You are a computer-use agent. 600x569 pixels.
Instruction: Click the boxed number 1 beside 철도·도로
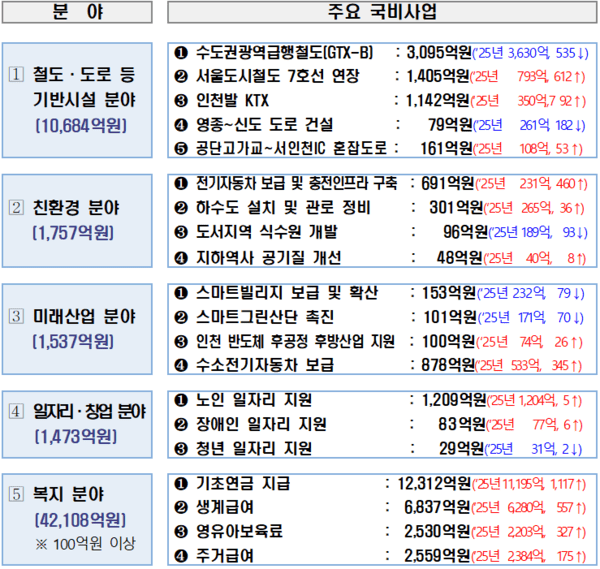tap(18, 77)
